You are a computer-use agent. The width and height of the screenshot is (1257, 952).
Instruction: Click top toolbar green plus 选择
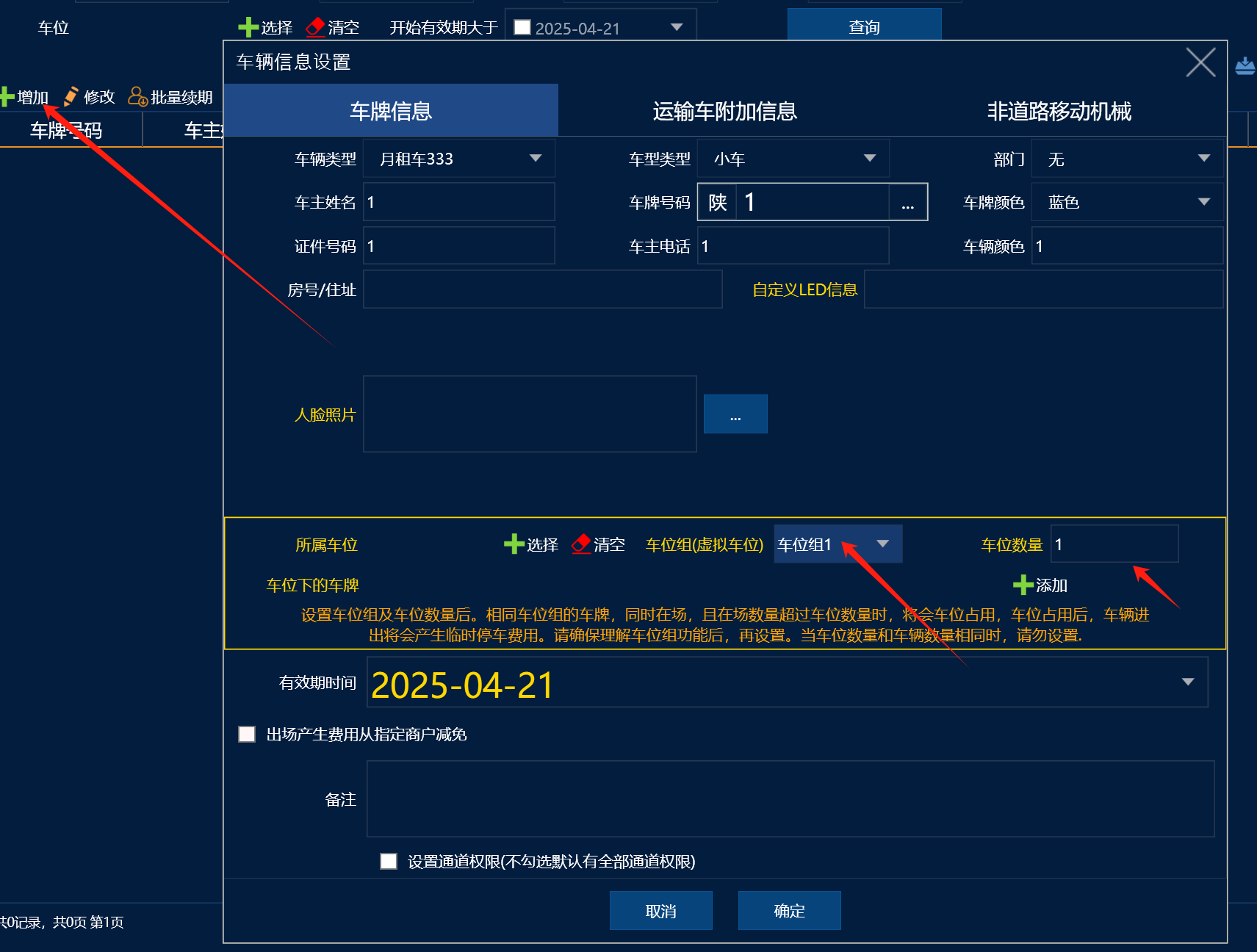tap(248, 27)
